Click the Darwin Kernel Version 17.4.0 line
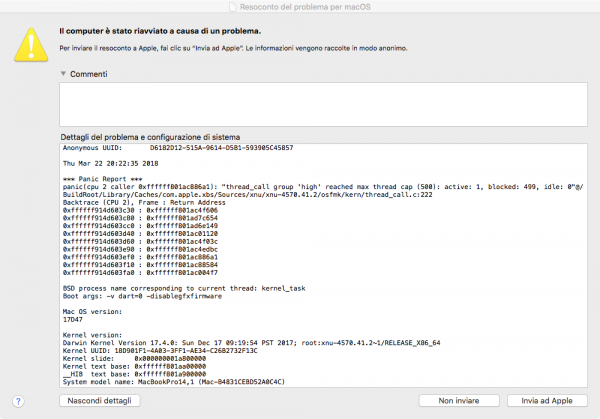This screenshot has width=600, height=419. (251, 343)
